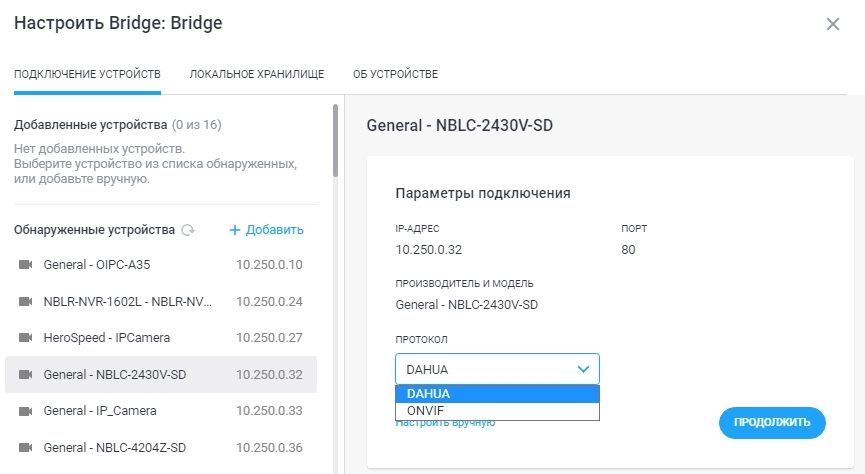
Task: Click the Настроить вручную link
Action: 445,424
